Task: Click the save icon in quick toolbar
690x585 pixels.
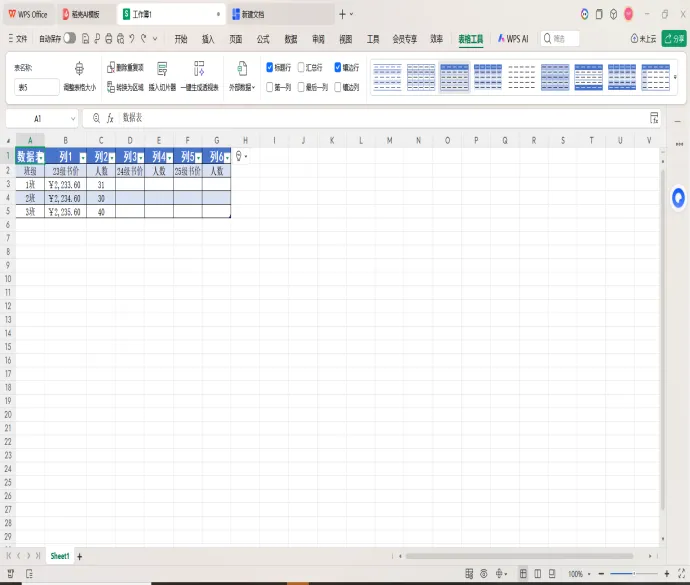Action: (x=85, y=39)
